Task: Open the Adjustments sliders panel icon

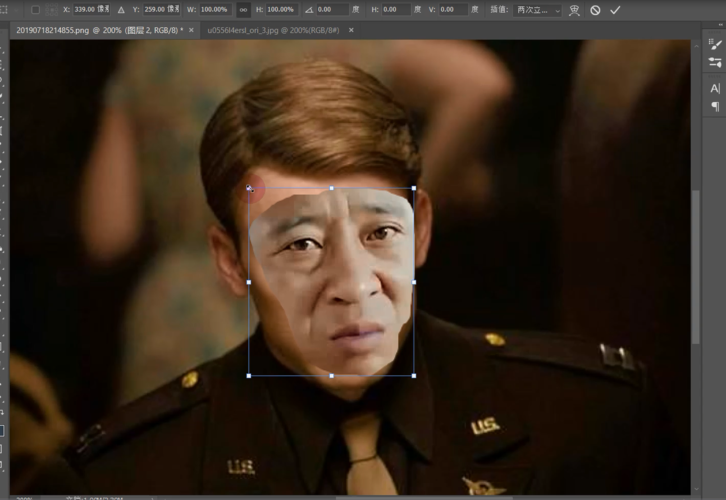Action: [x=715, y=62]
